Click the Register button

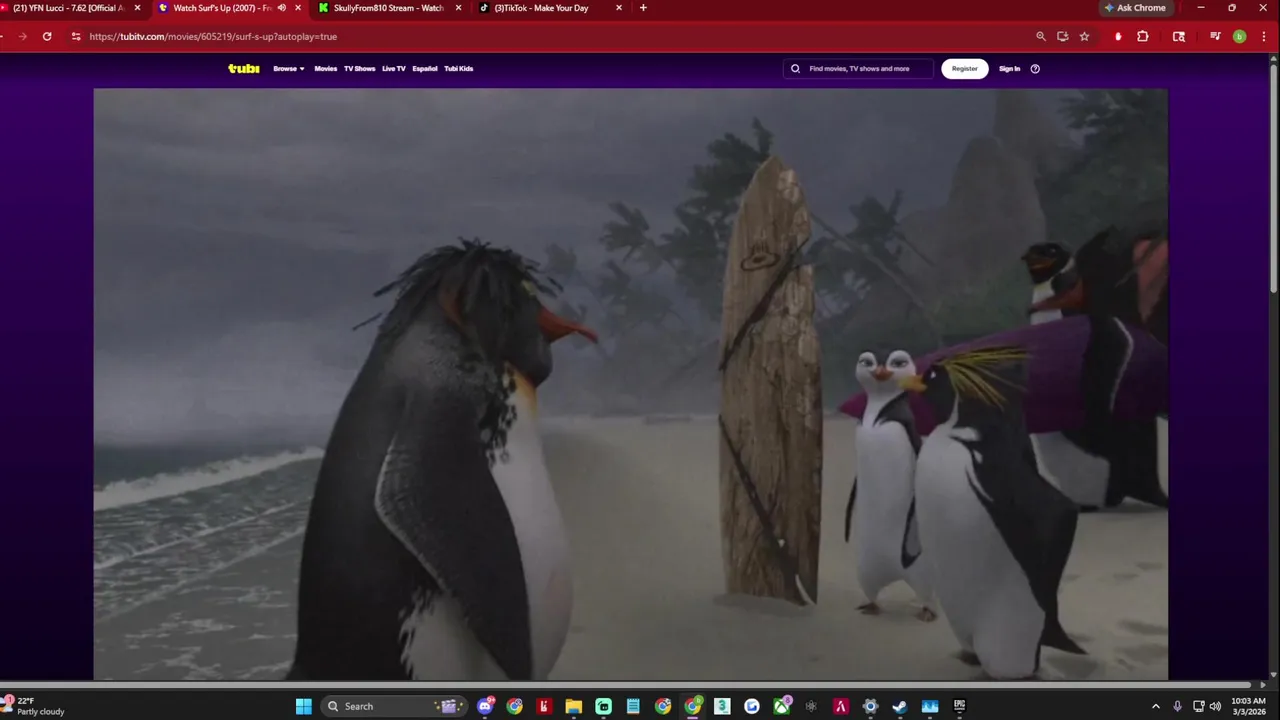tap(965, 69)
